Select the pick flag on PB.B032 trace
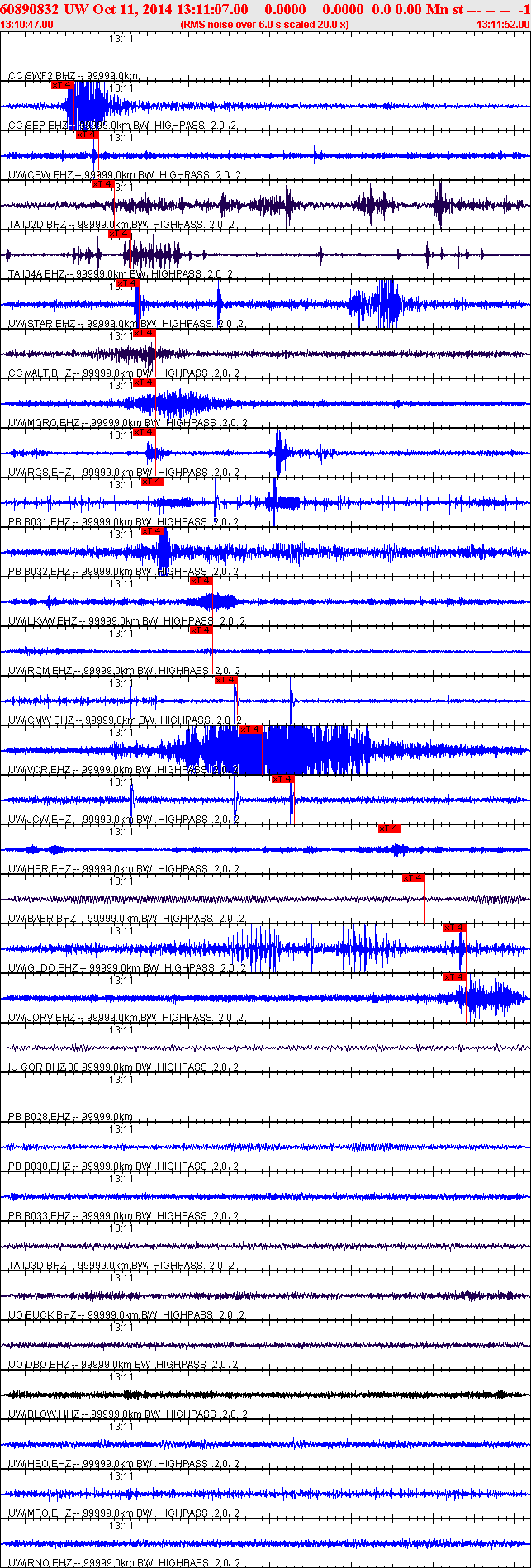The height and width of the screenshot is (1568, 531). [x=201, y=581]
